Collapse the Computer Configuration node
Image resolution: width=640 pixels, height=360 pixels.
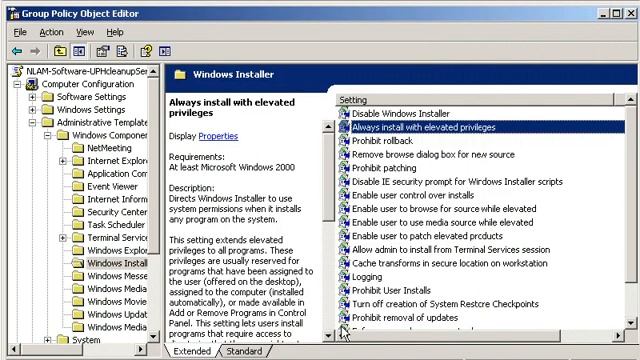coord(17,84)
